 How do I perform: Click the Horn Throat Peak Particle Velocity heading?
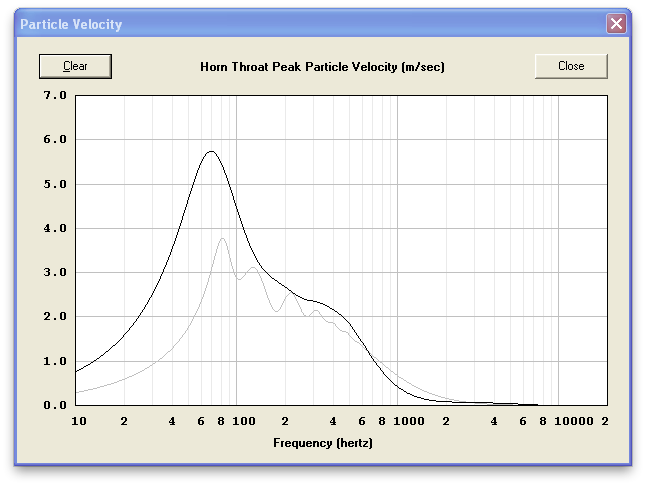(x=322, y=67)
